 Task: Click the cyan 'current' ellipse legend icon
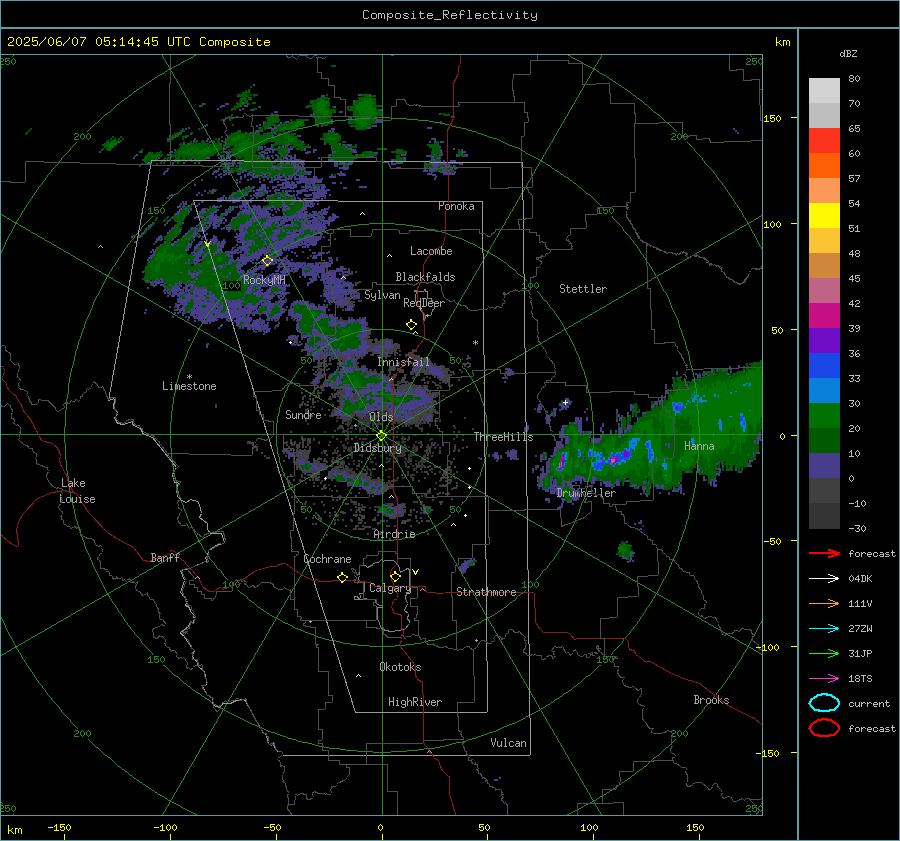coord(824,703)
